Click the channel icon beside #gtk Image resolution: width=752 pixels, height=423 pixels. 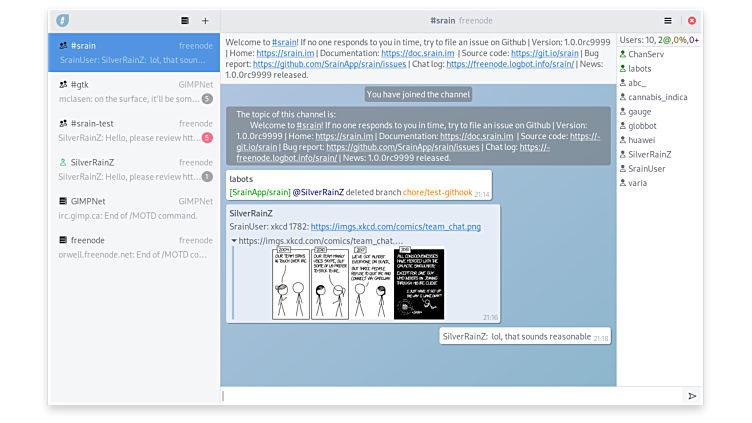coord(63,85)
